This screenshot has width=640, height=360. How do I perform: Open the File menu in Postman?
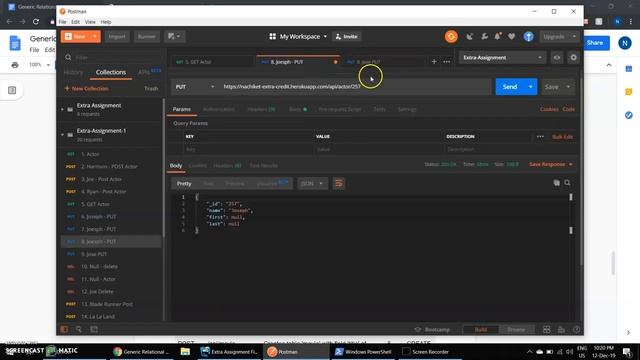coord(62,22)
